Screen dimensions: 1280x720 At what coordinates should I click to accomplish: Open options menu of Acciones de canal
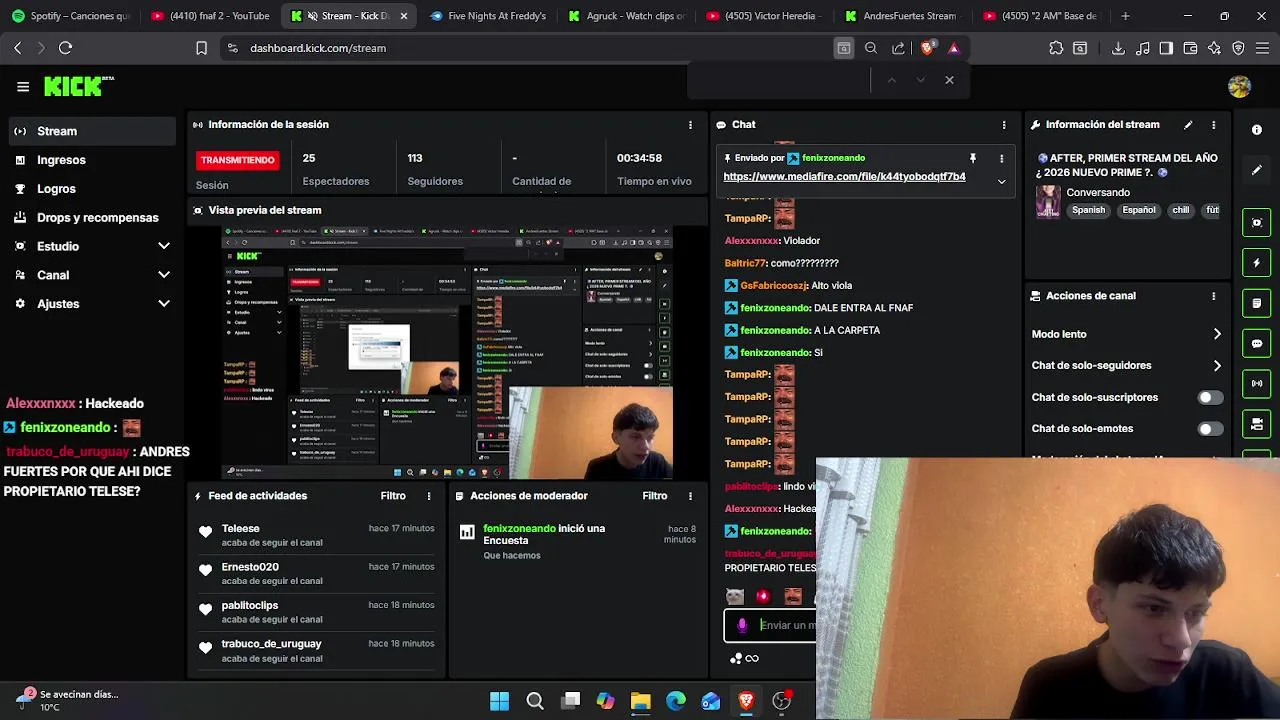(x=1213, y=296)
